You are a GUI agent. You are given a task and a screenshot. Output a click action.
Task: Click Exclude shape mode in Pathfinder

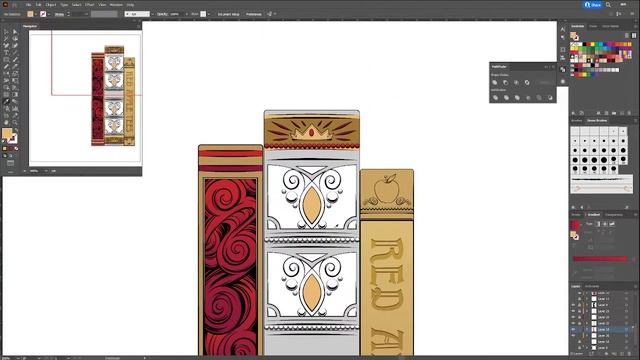[527, 82]
